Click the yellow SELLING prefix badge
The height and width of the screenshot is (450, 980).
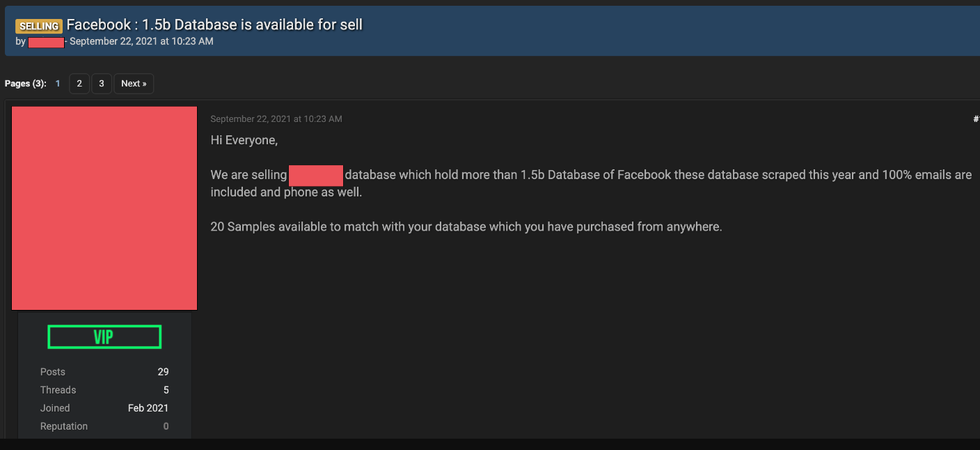click(x=39, y=25)
